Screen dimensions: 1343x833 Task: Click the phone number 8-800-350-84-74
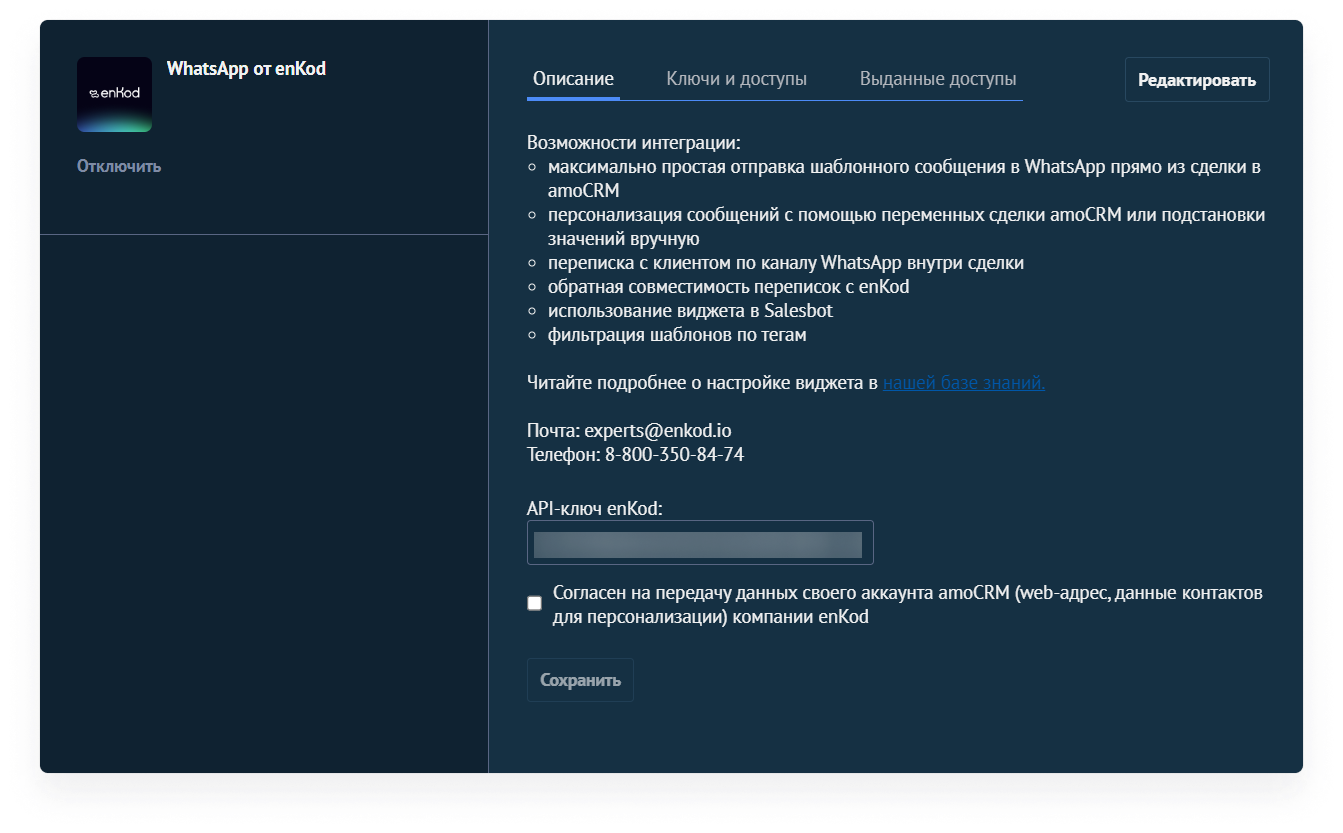click(674, 455)
